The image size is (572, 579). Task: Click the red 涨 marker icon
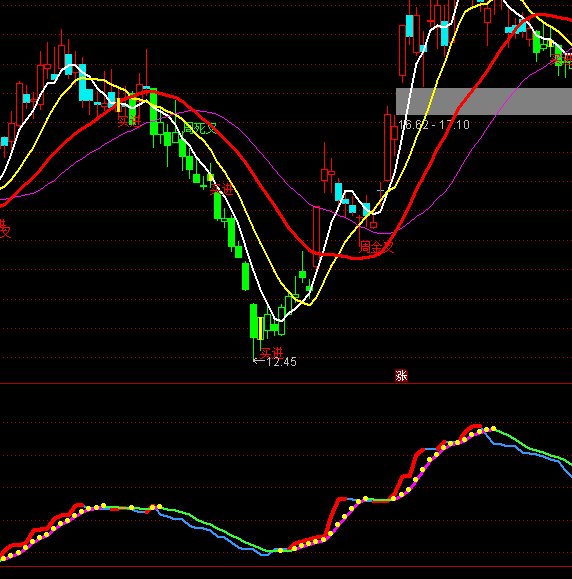point(401,376)
